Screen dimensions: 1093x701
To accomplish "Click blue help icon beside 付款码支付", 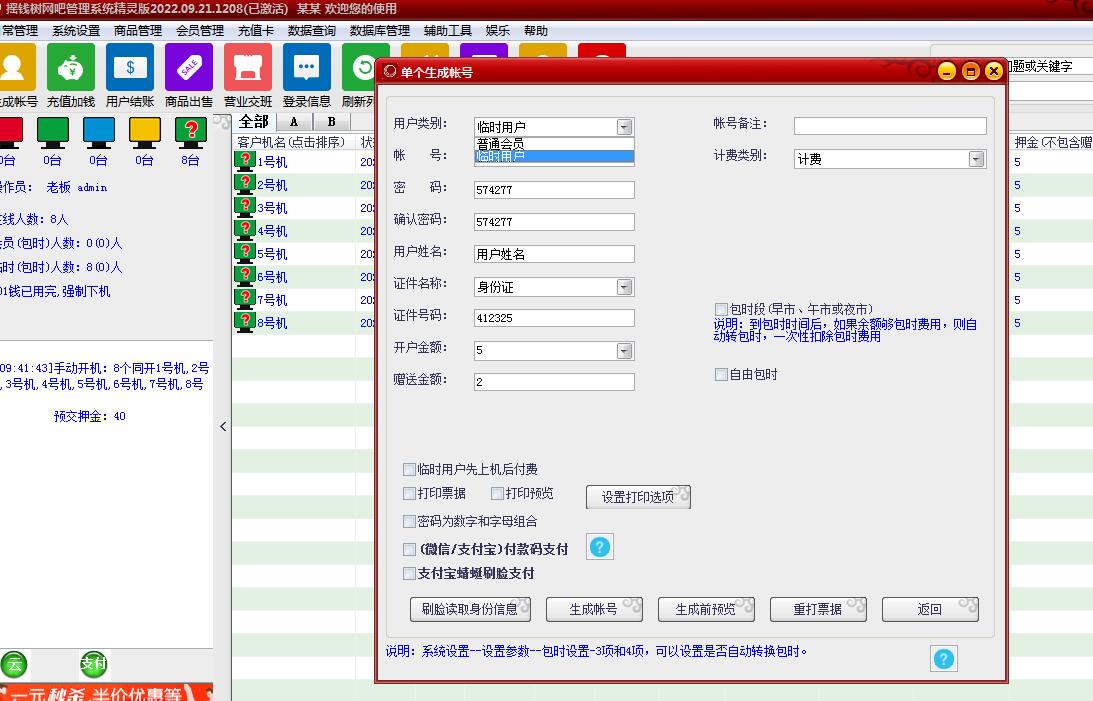I will [x=599, y=547].
